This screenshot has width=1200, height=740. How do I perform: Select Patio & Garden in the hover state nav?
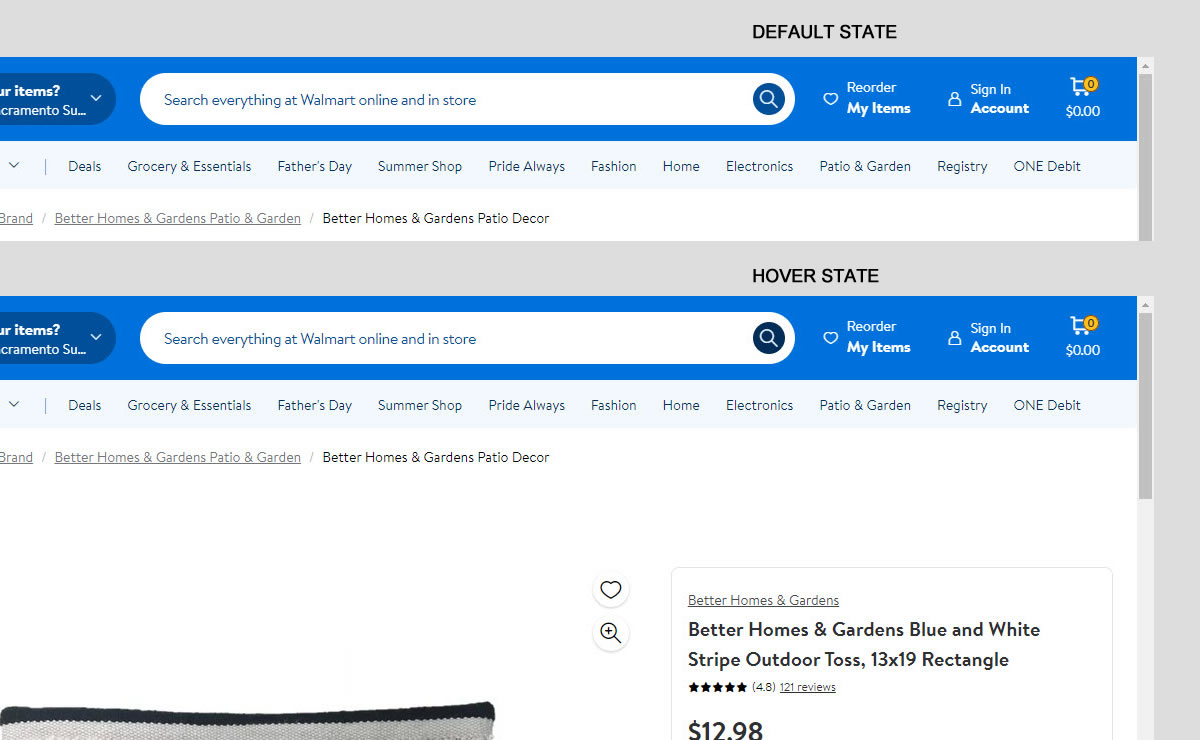865,405
